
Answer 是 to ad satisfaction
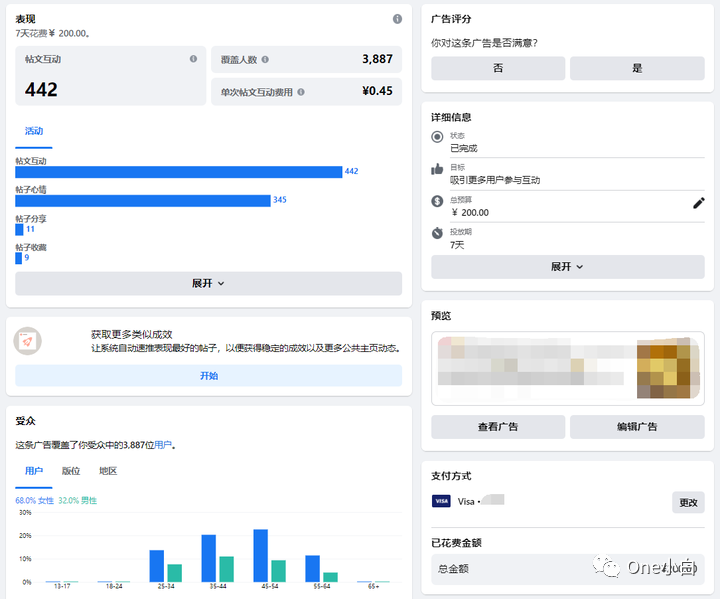point(637,68)
